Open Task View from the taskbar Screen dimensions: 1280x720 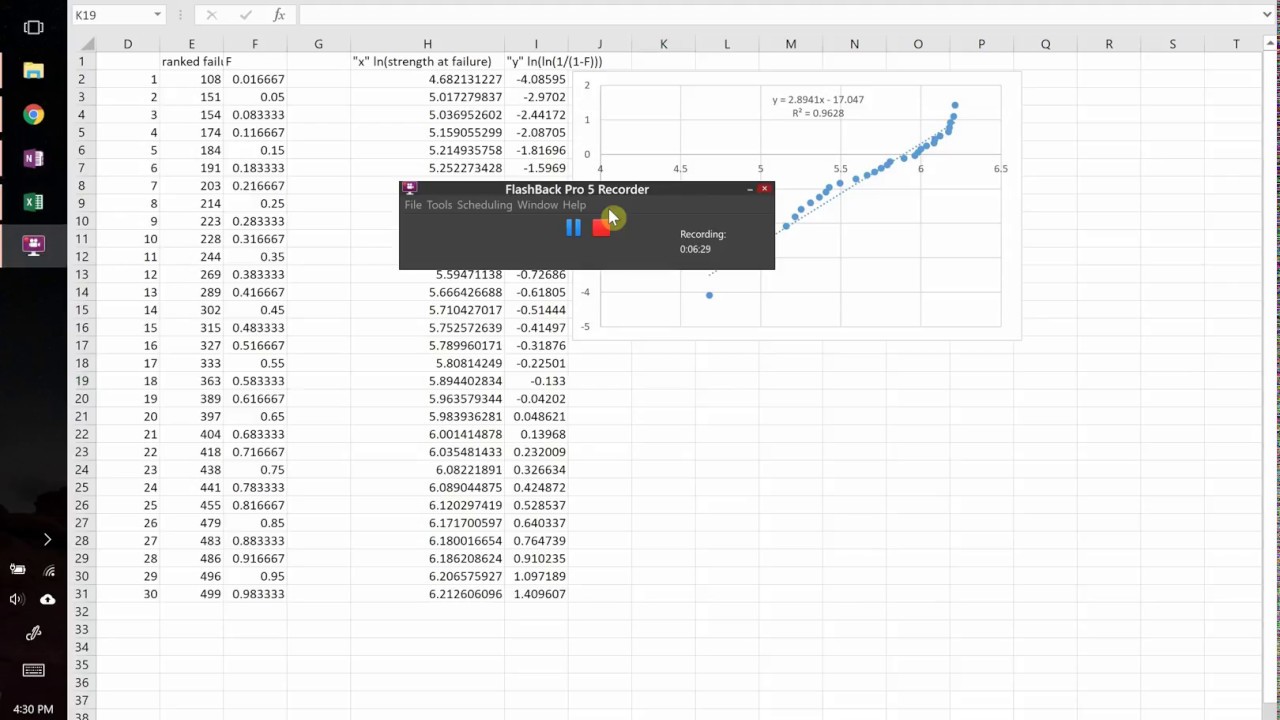pyautogui.click(x=33, y=27)
